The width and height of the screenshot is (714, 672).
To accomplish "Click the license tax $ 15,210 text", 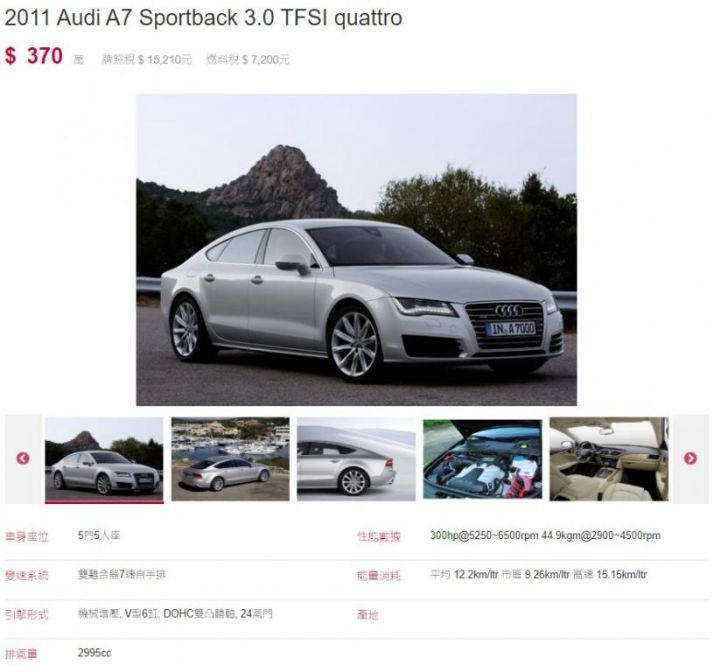I will click(147, 60).
